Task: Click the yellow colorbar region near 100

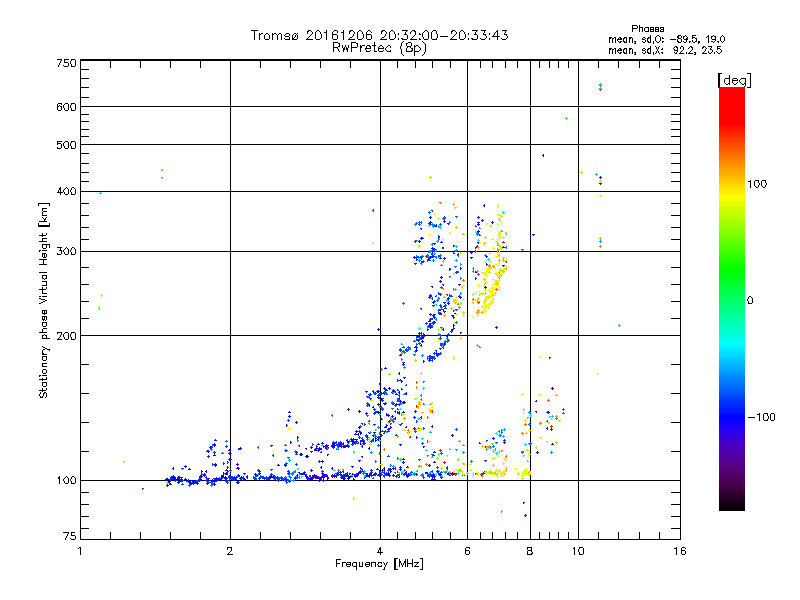Action: click(732, 194)
